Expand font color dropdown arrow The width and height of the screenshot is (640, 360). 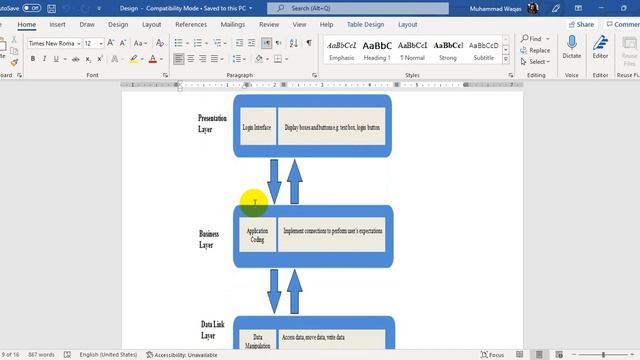[x=161, y=59]
